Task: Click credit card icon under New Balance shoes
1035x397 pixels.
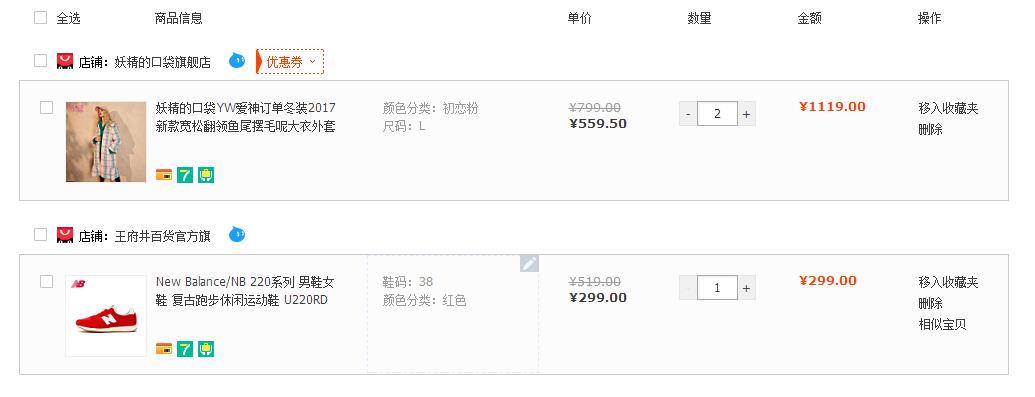Action: (164, 349)
